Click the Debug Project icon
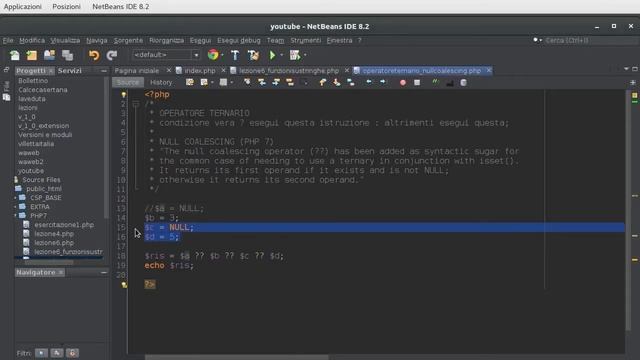The image size is (640, 360). tap(294, 55)
